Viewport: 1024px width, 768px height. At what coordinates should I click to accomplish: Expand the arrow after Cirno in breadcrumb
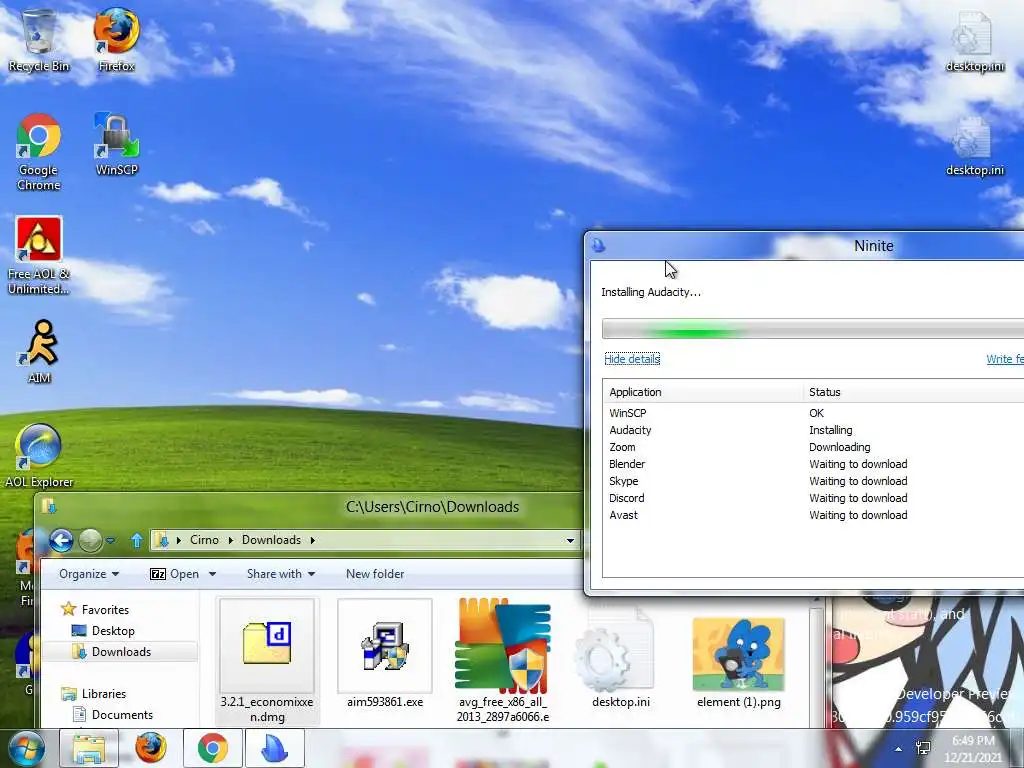tap(231, 540)
